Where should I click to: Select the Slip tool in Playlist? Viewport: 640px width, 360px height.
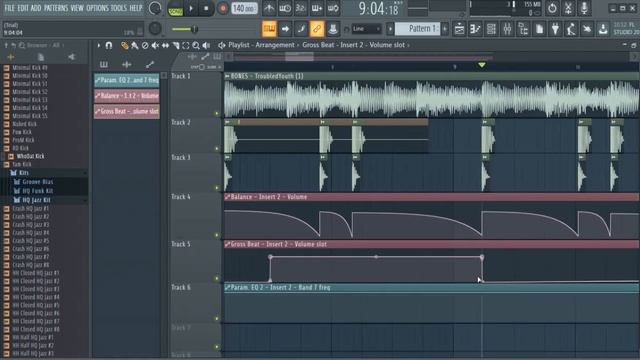point(165,45)
